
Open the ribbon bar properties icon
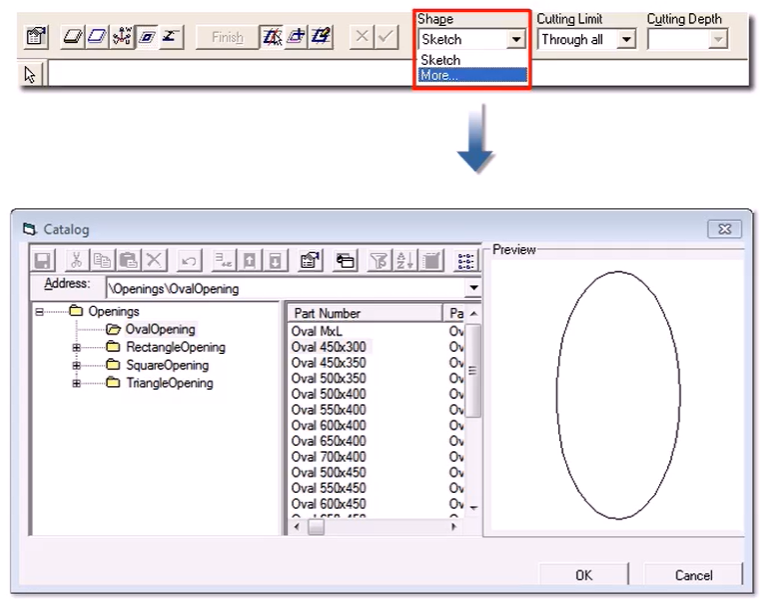[36, 38]
